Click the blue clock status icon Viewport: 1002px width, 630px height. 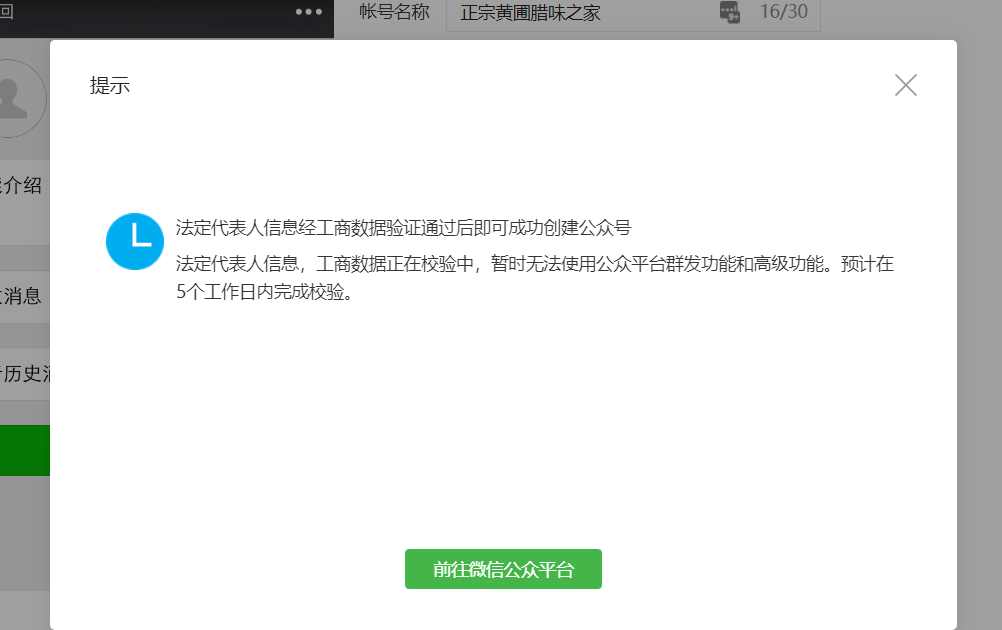tap(135, 241)
